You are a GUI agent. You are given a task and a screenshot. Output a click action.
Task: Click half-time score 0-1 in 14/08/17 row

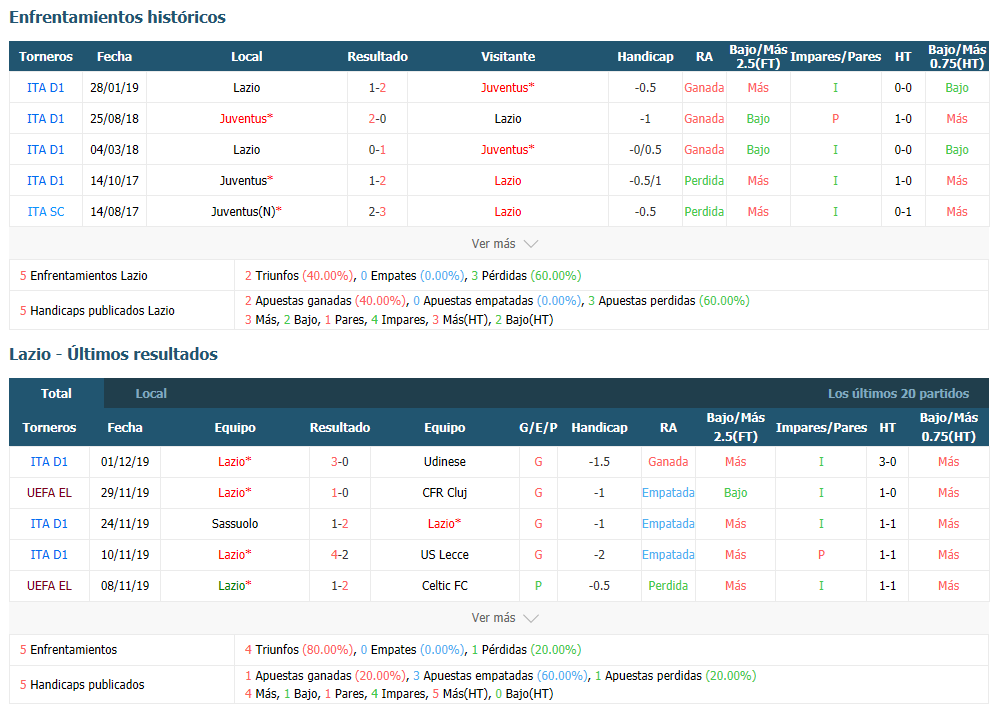pos(902,212)
